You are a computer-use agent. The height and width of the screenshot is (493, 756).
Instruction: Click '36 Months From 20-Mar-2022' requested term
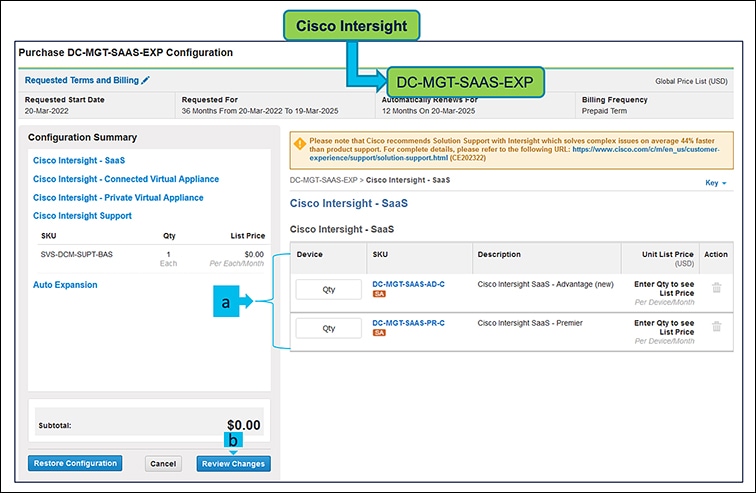click(260, 111)
